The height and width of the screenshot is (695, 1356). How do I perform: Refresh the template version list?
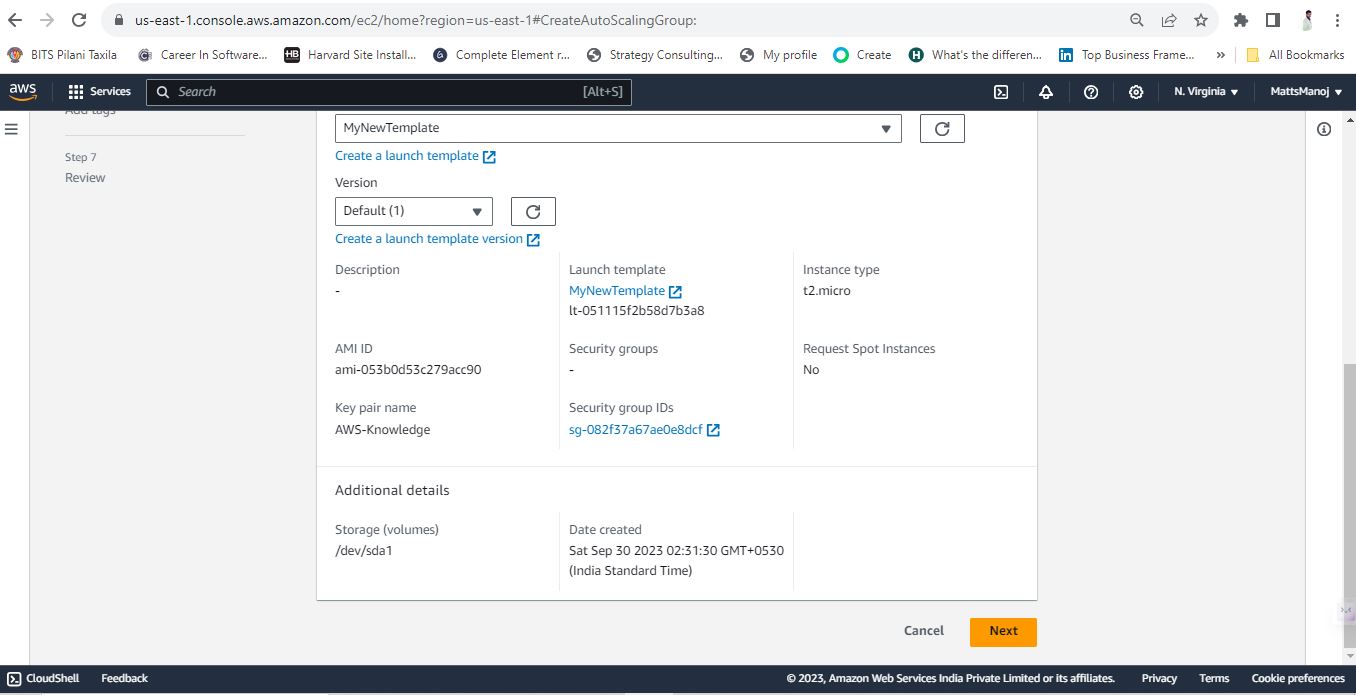[533, 211]
